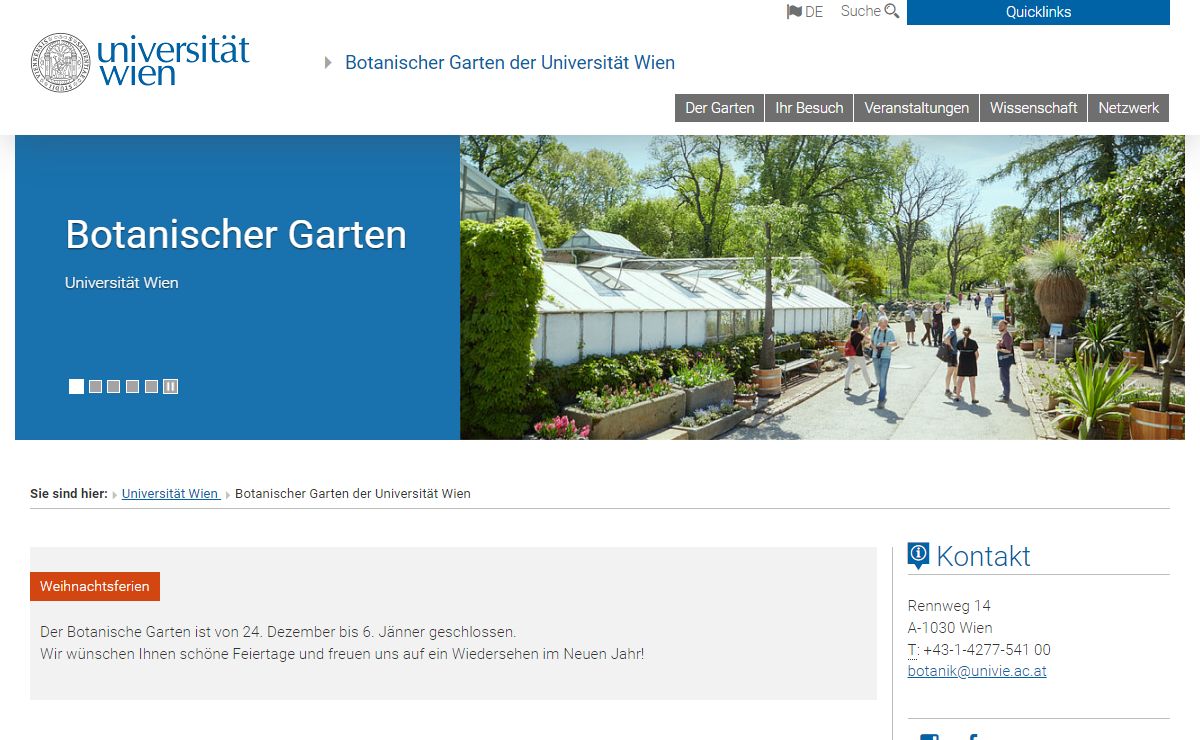Pause the banner slideshow
1200x740 pixels.
(171, 386)
